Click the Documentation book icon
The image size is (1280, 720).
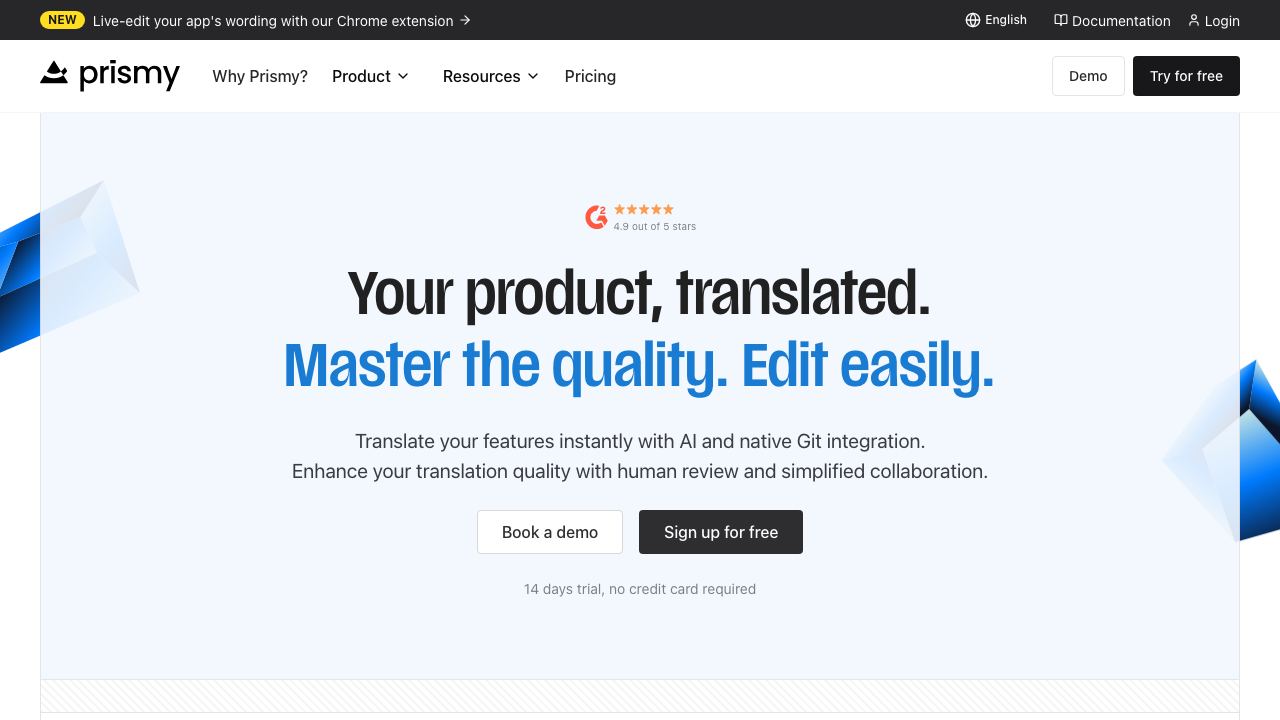pos(1061,20)
